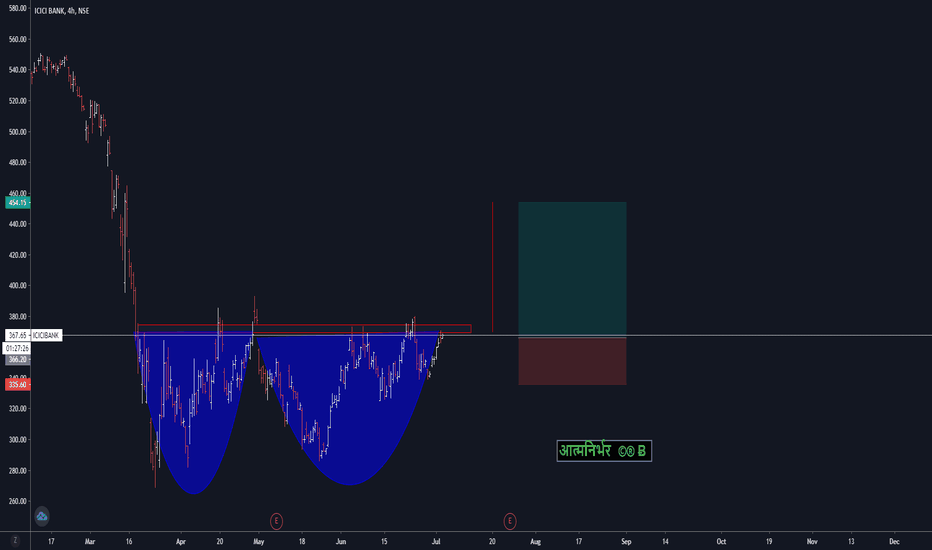Click the 454.15 green target price label

[x=17, y=203]
